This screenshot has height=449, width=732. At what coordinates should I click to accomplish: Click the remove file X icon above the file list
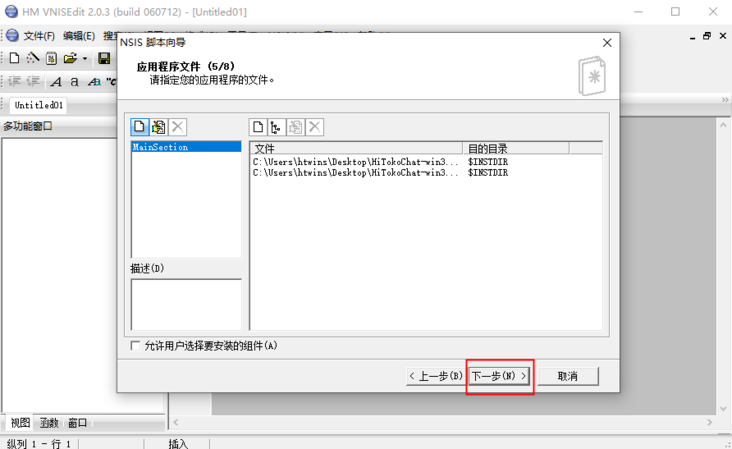click(x=315, y=126)
